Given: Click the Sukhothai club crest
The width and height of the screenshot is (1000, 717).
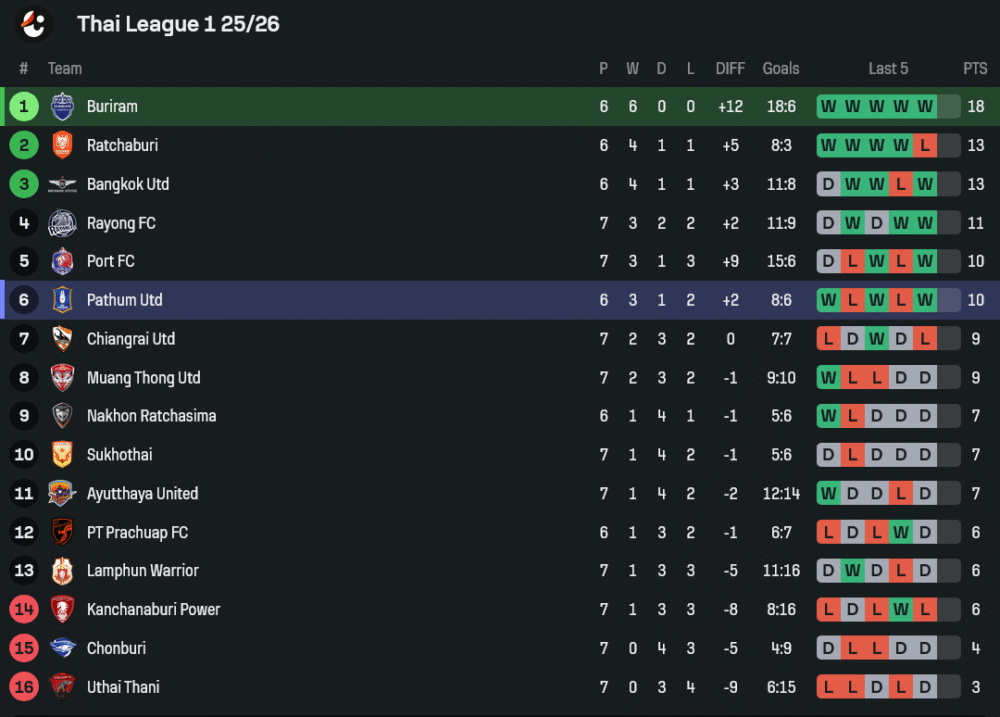Looking at the screenshot, I should point(62,455).
